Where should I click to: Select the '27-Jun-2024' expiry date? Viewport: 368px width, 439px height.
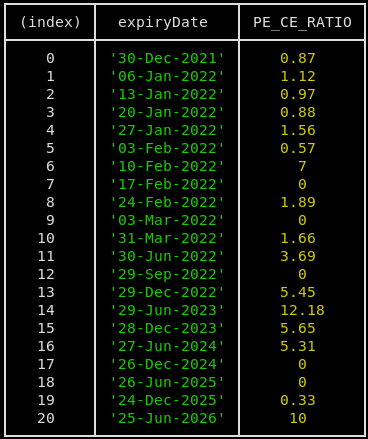(x=167, y=346)
